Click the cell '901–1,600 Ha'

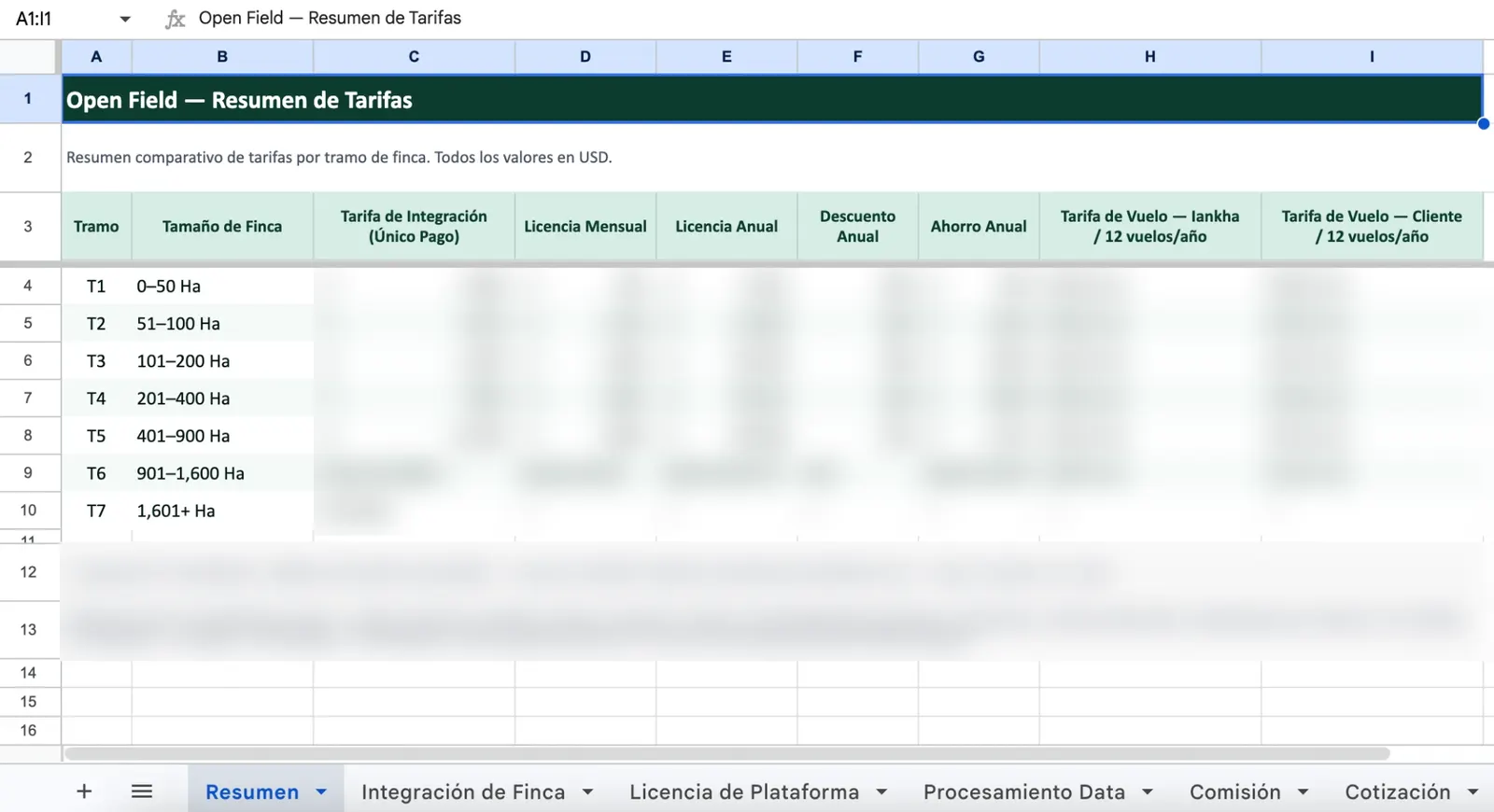(x=222, y=473)
